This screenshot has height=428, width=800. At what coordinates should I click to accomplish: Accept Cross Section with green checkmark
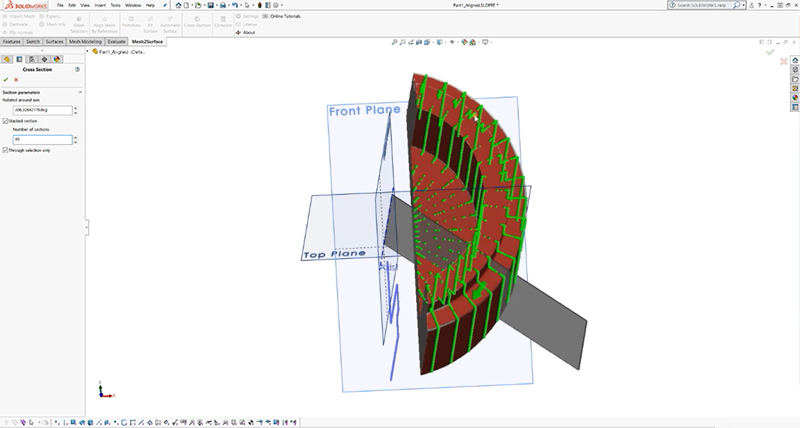6,80
